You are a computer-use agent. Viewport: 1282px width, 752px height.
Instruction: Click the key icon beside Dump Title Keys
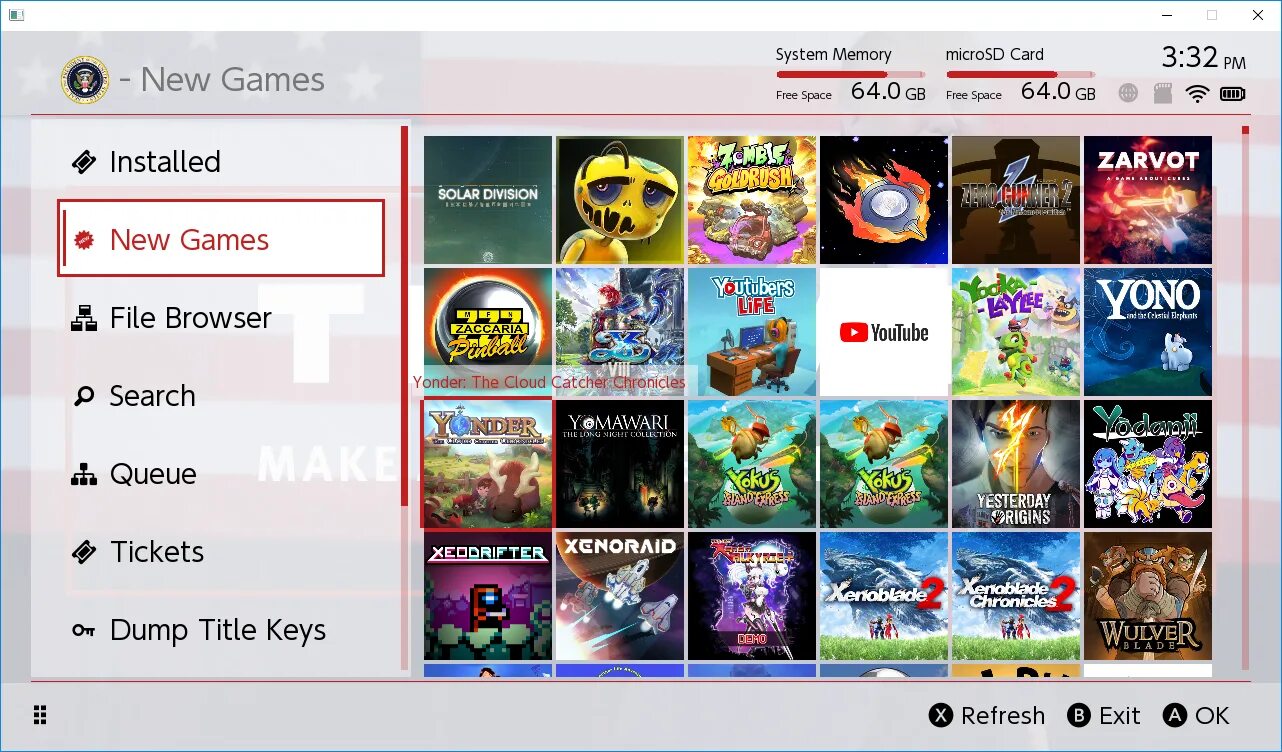(x=86, y=630)
